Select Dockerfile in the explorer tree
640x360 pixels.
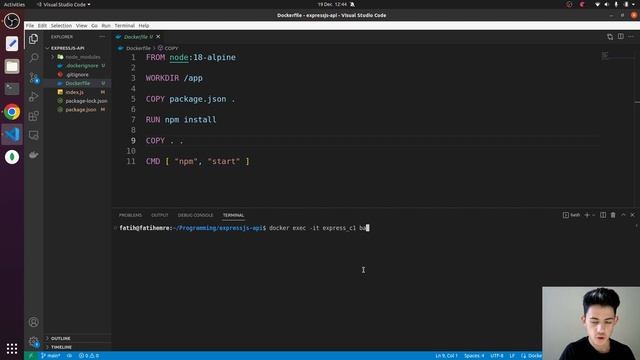point(78,83)
